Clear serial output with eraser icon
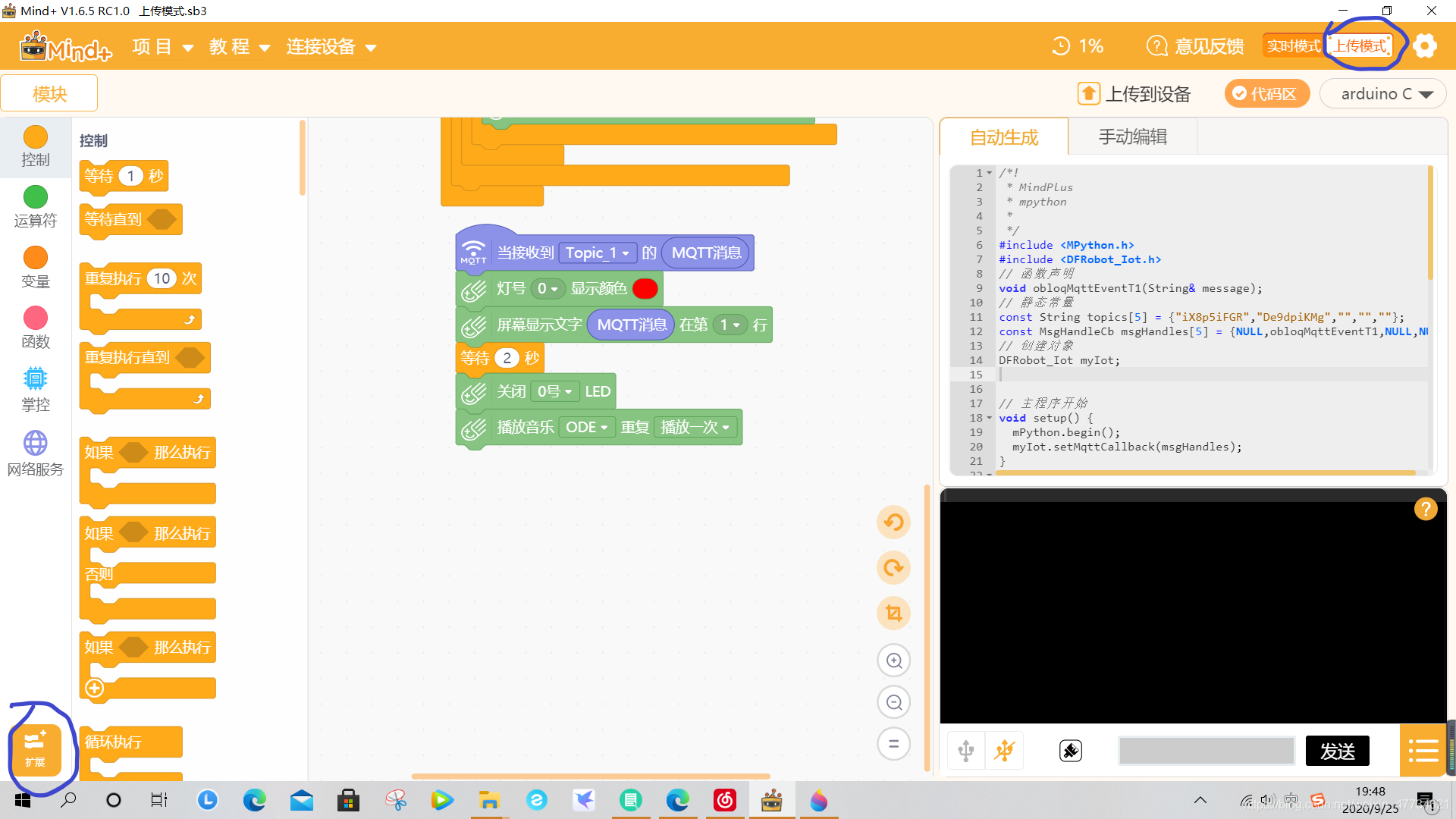The height and width of the screenshot is (819, 1456). point(1071,751)
